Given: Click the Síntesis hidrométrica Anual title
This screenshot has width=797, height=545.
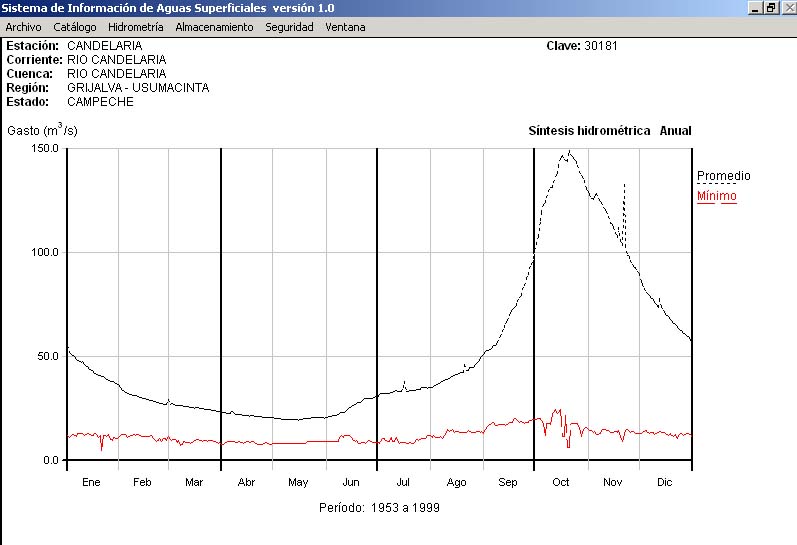Looking at the screenshot, I should point(609,131).
